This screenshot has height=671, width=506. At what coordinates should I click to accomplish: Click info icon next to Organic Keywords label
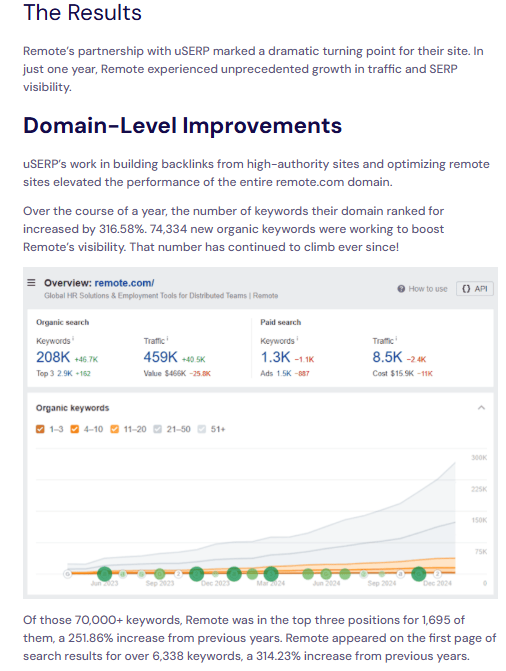(73, 338)
